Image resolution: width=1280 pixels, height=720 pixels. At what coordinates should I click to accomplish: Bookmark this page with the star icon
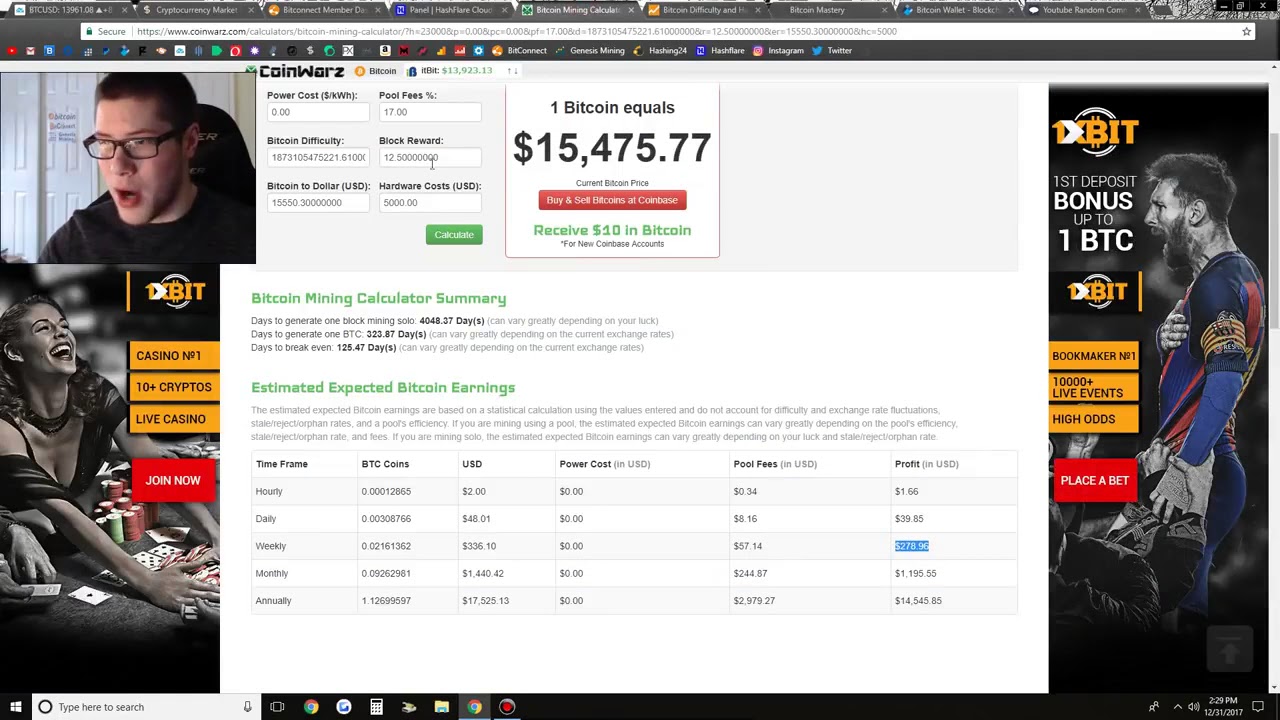1246,31
